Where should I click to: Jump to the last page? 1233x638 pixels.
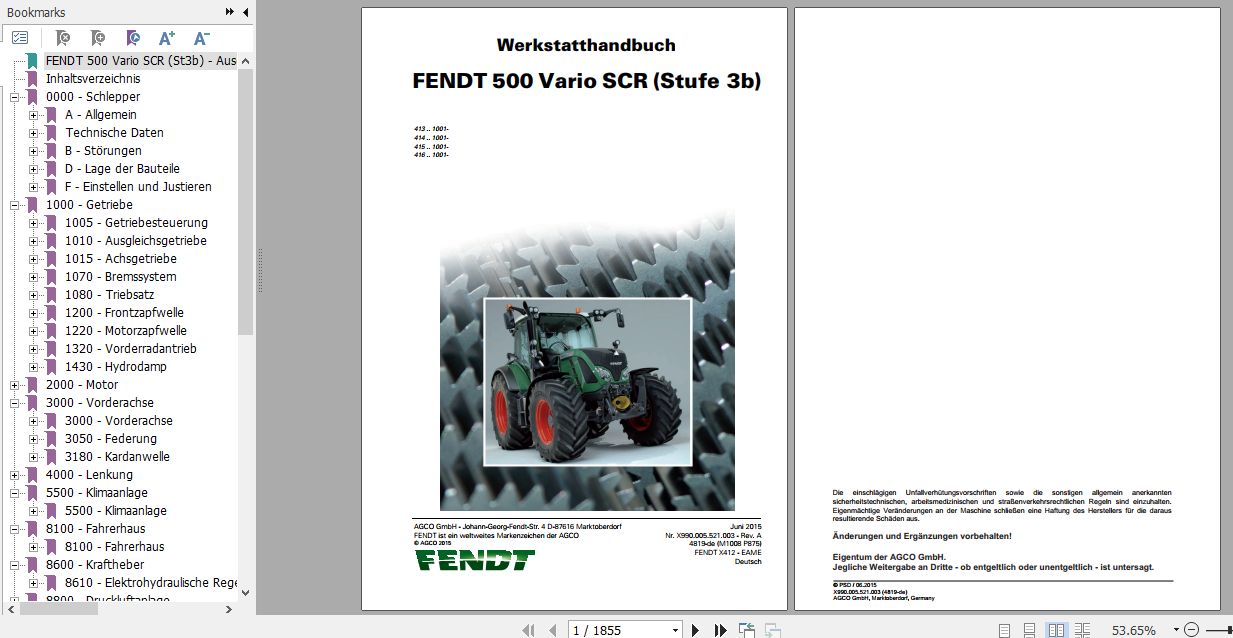click(x=720, y=630)
